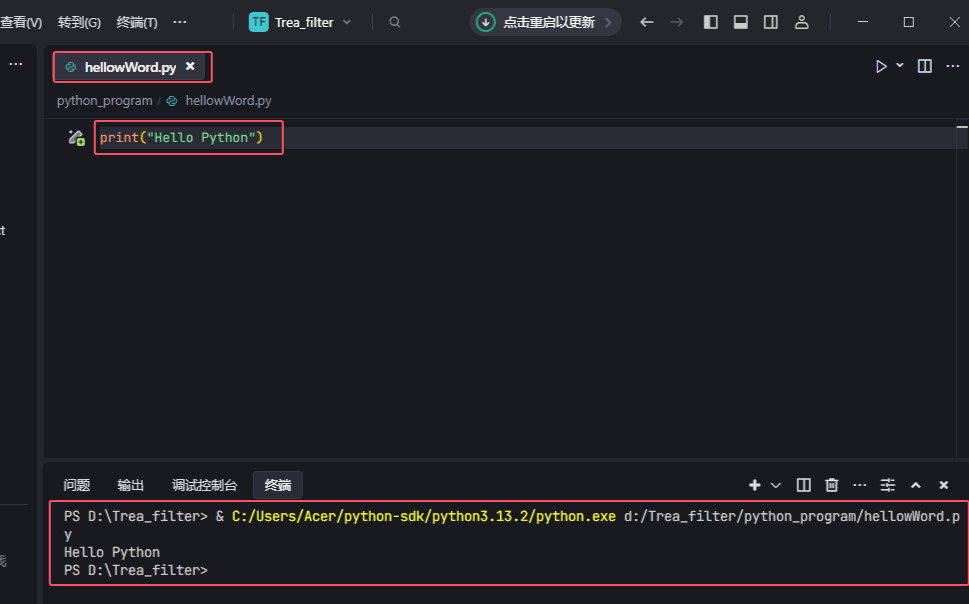Minimize the Trea window

[863, 22]
